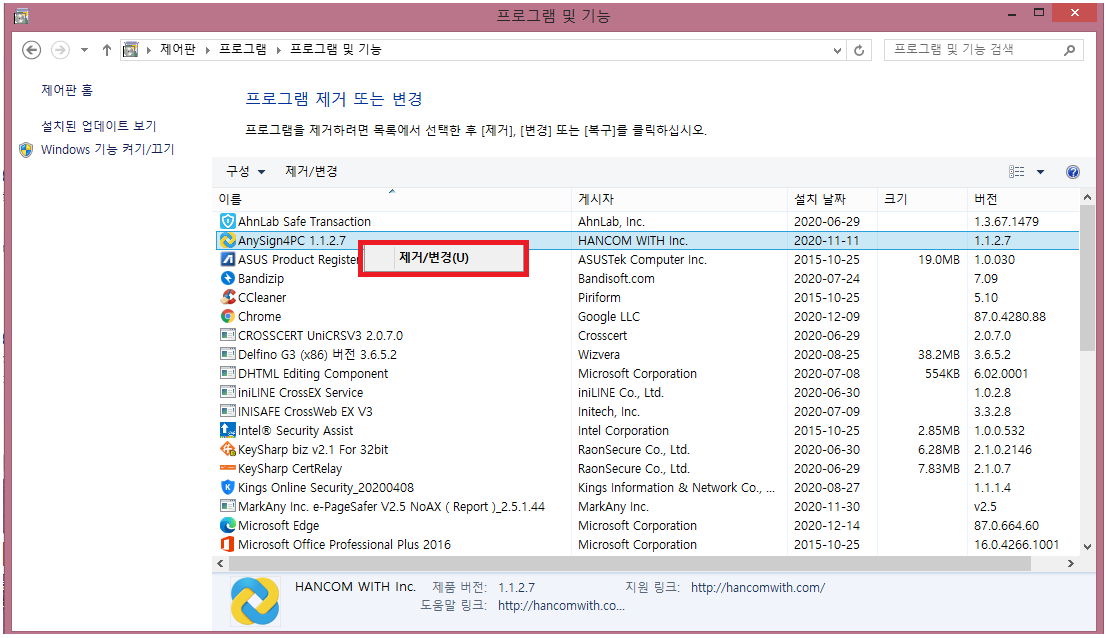Open the 구성 dropdown menu
Viewport: 1106px width, 638px height.
245,171
